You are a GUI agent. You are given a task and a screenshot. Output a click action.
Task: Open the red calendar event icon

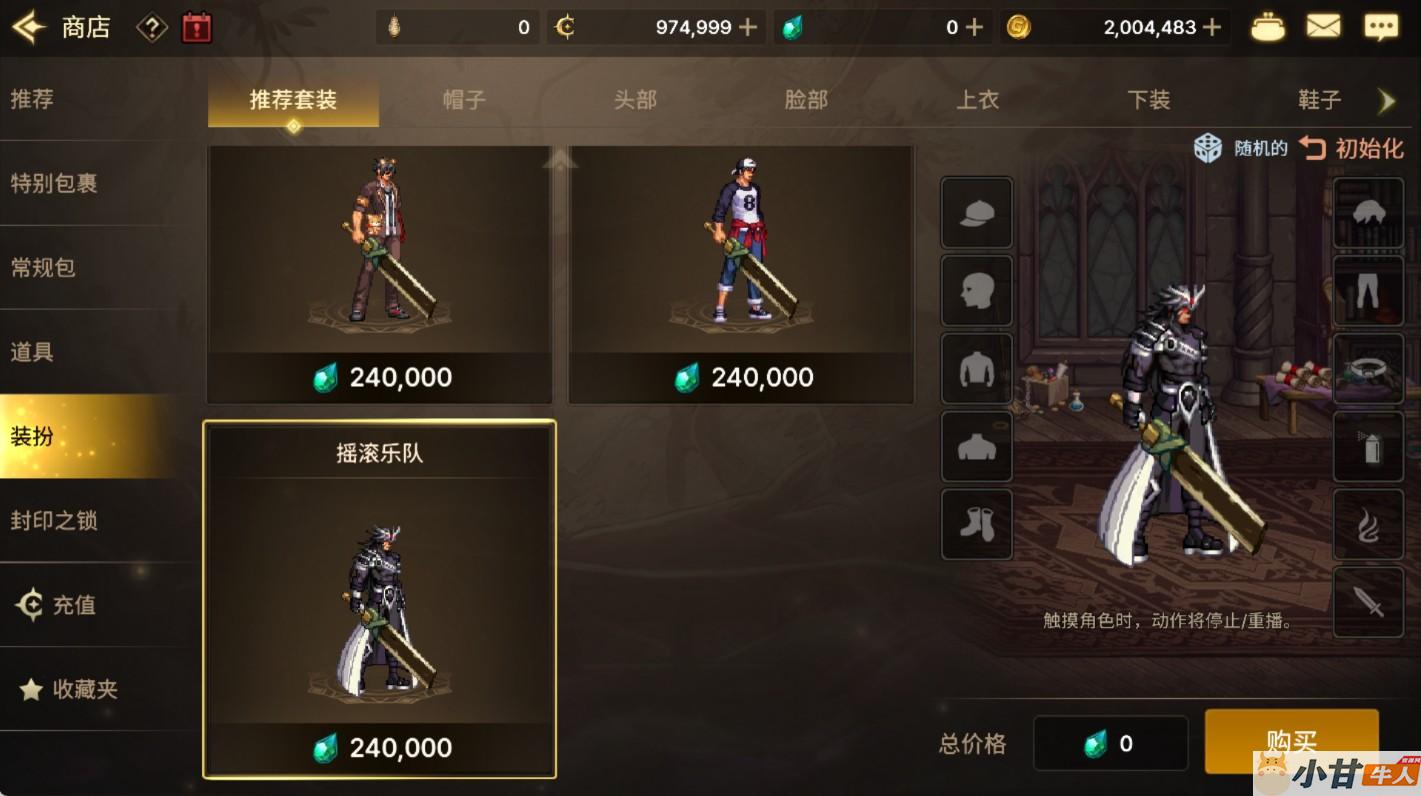click(x=197, y=28)
